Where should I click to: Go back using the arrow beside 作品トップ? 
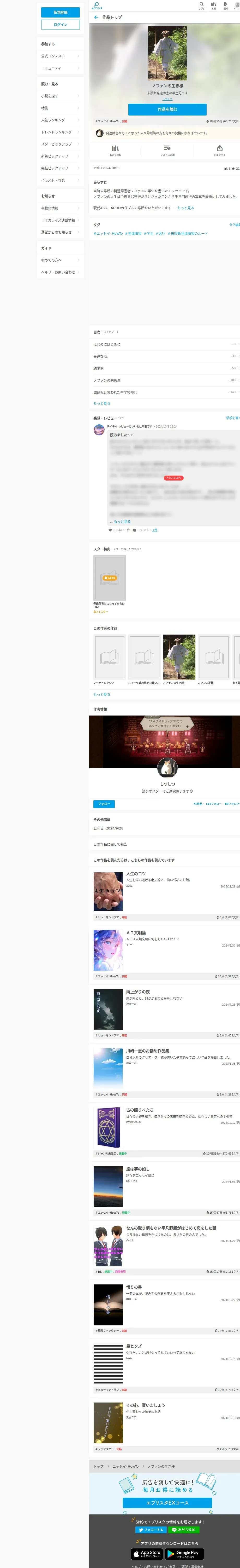96,18
